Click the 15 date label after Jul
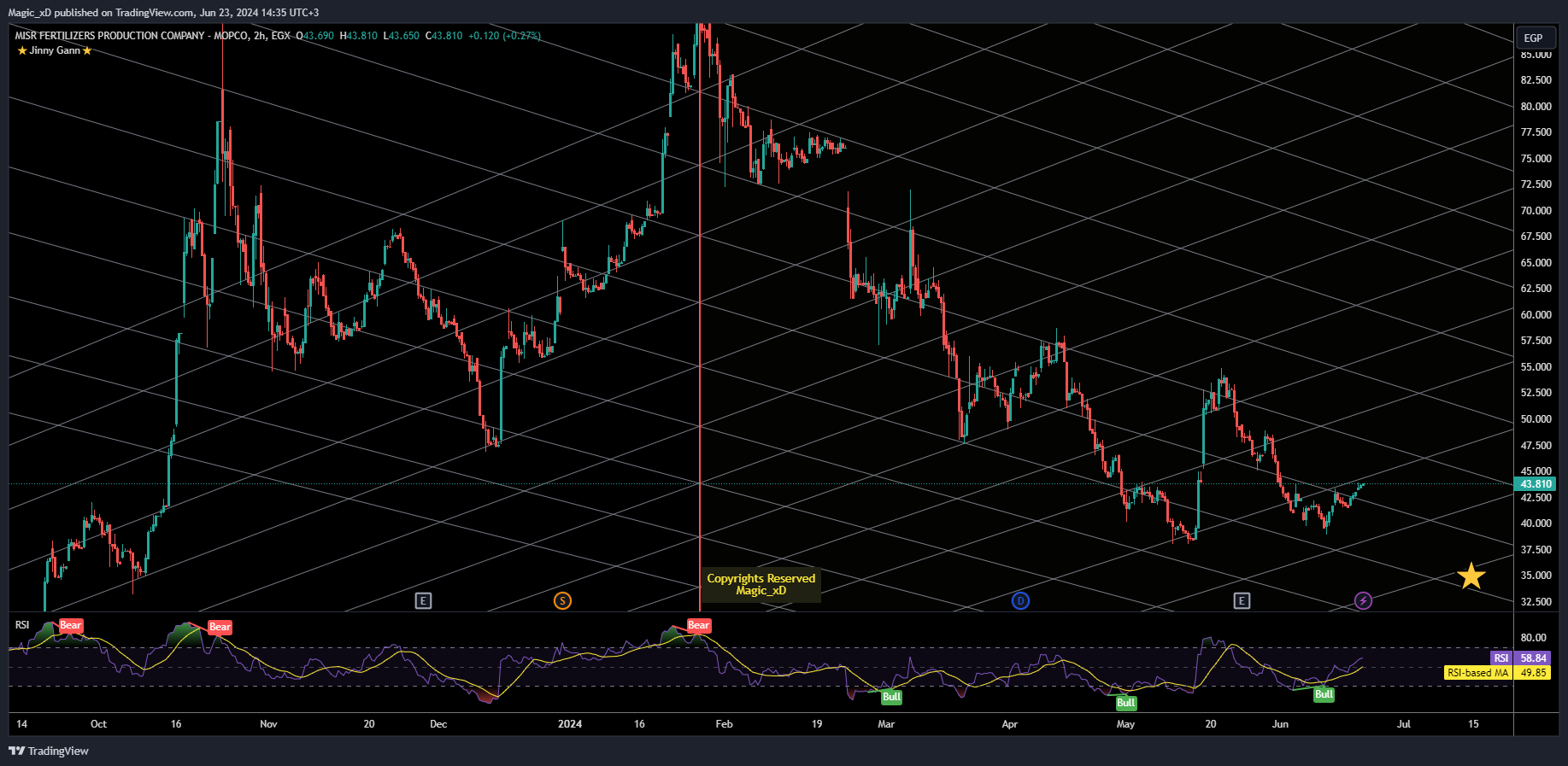The width and height of the screenshot is (1568, 766). pyautogui.click(x=1473, y=724)
